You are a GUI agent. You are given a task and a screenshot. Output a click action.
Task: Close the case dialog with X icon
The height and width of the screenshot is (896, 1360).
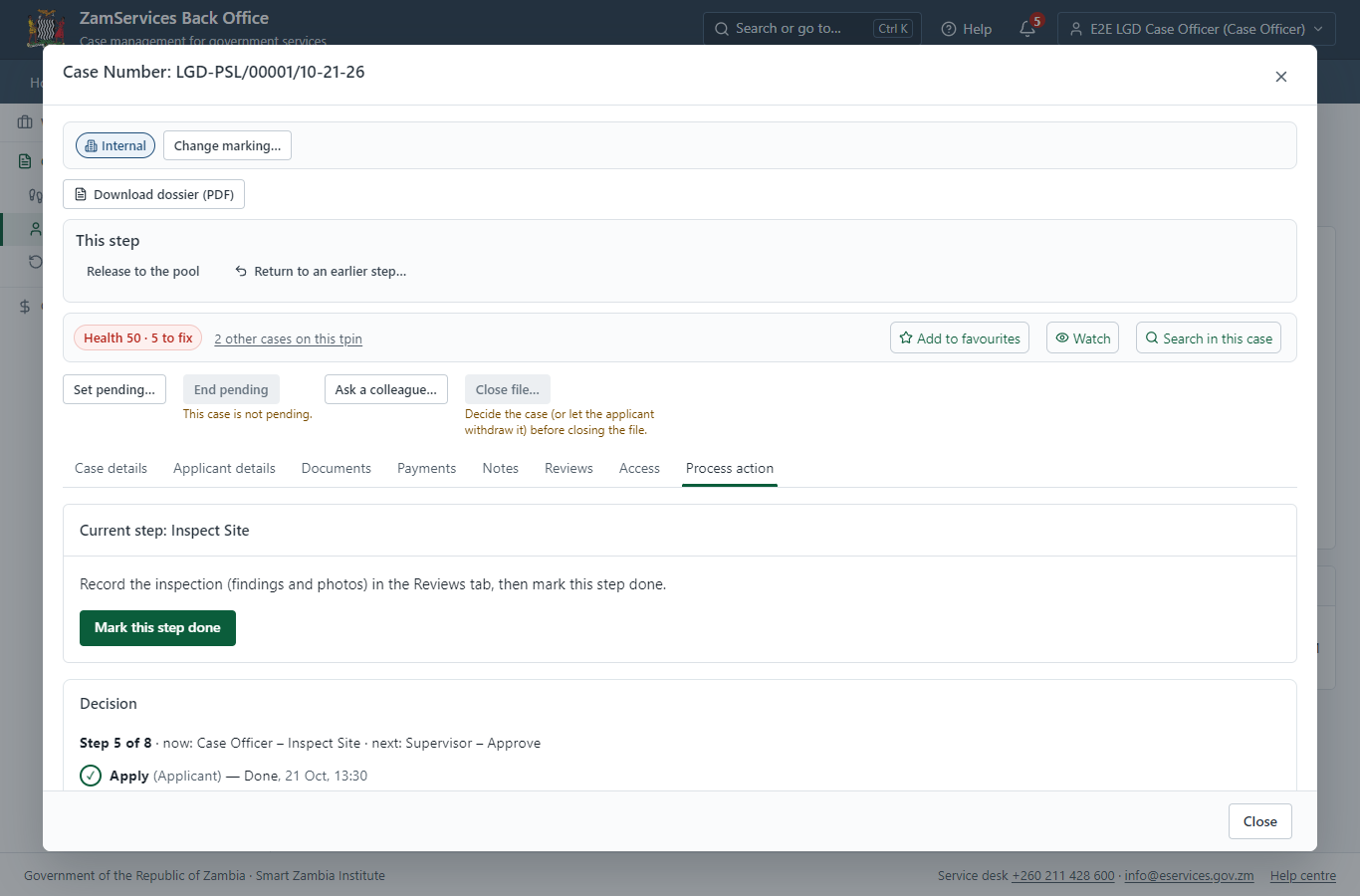[1281, 77]
